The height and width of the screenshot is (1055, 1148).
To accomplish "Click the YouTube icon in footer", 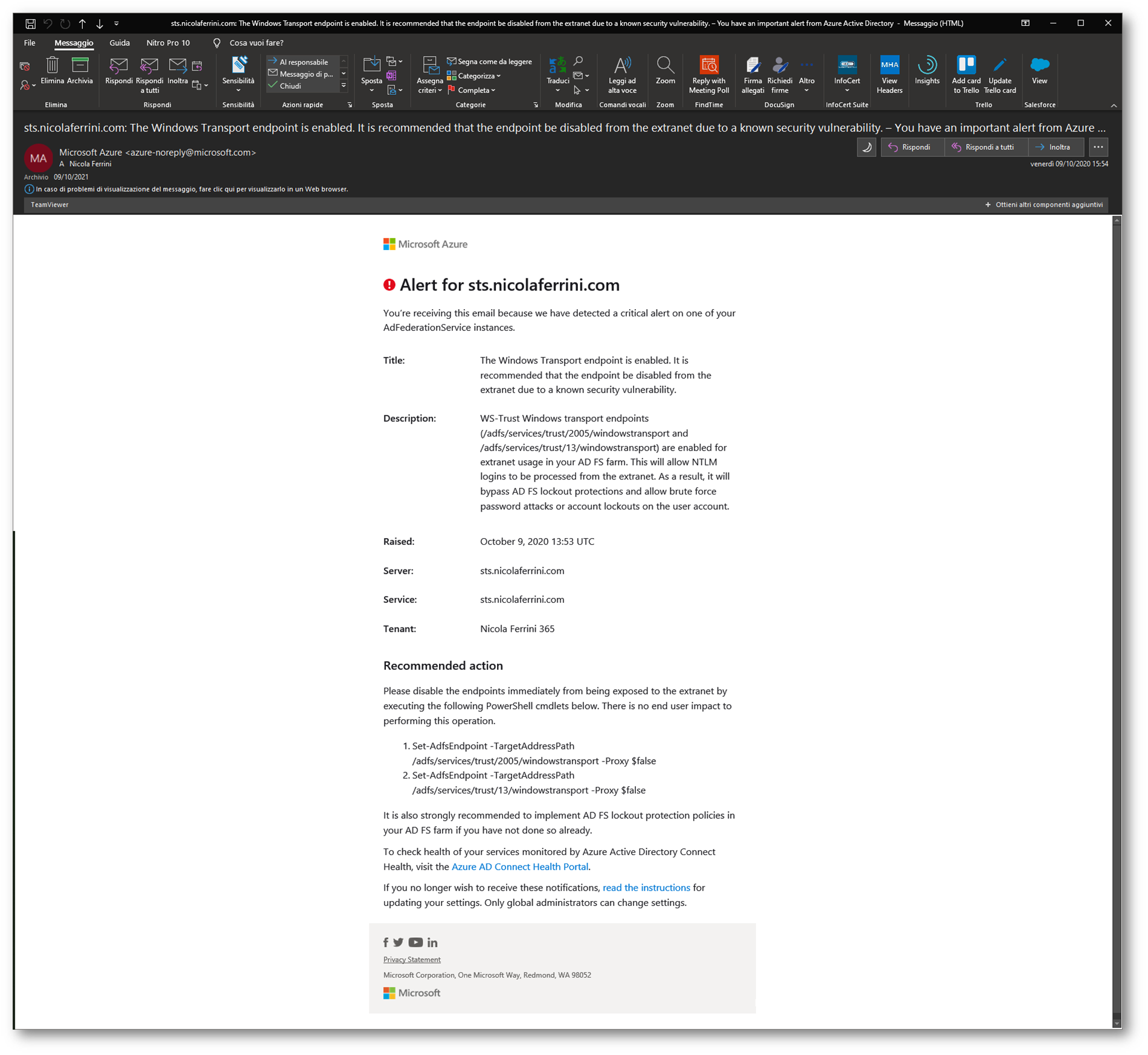I will (x=415, y=942).
